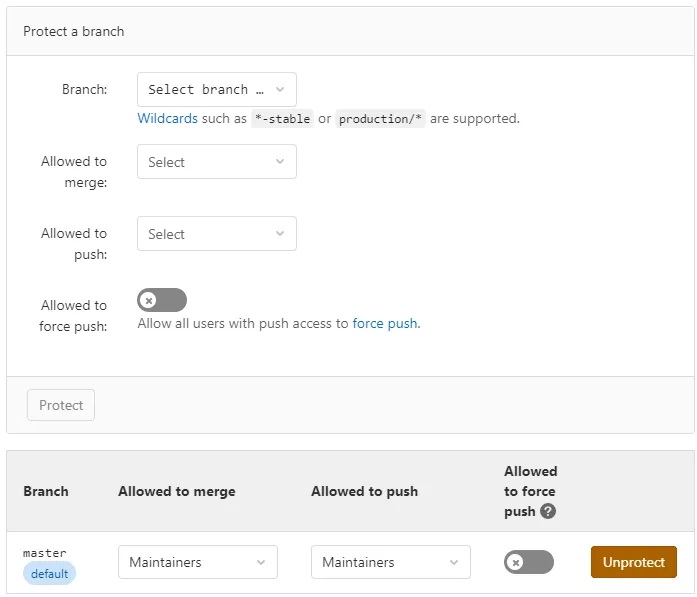Enable the force push toggle in the form
697x597 pixels.
pyautogui.click(x=162, y=300)
